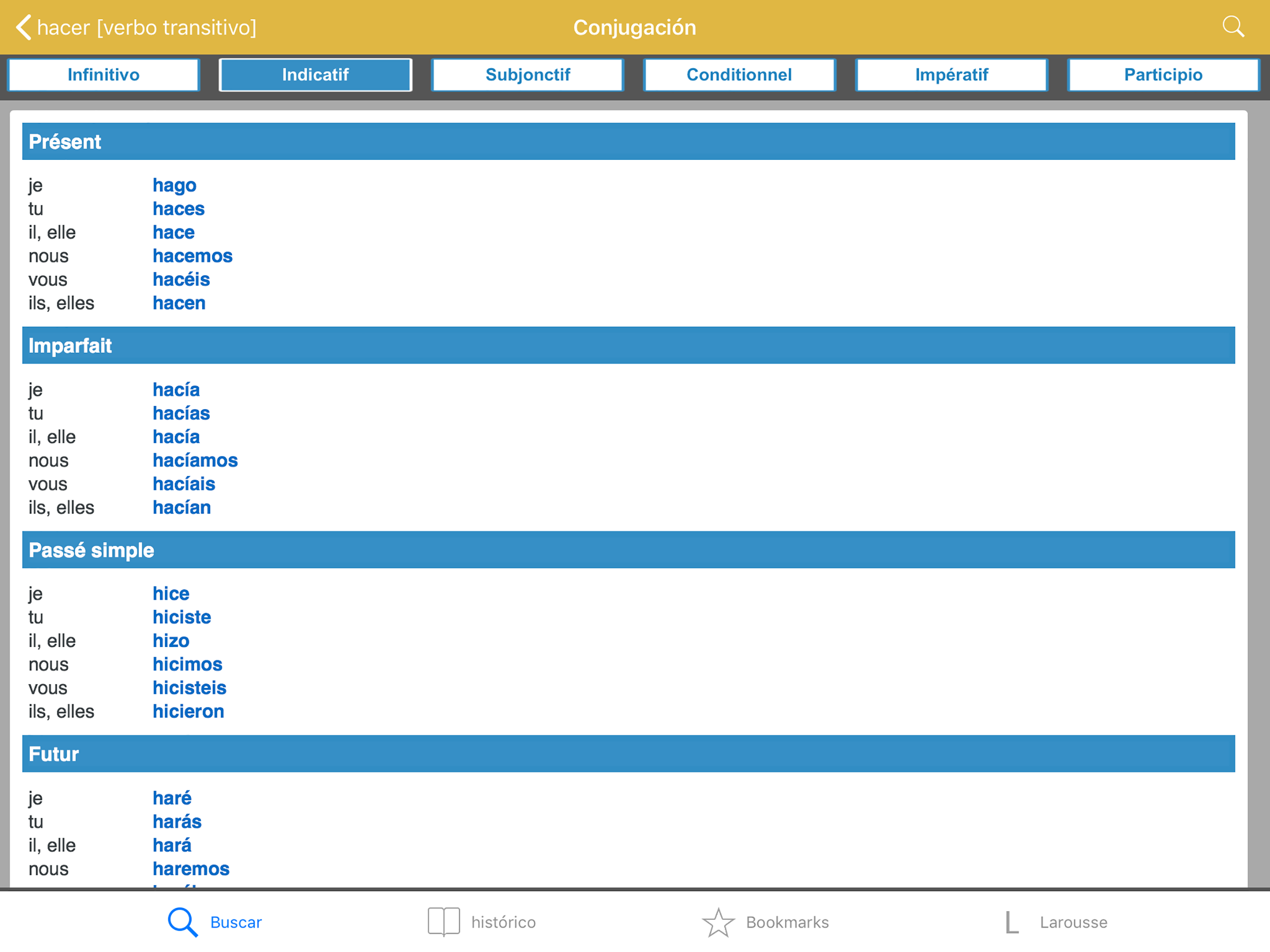The height and width of the screenshot is (952, 1270).
Task: Tap the word hacéis
Action: 181,280
